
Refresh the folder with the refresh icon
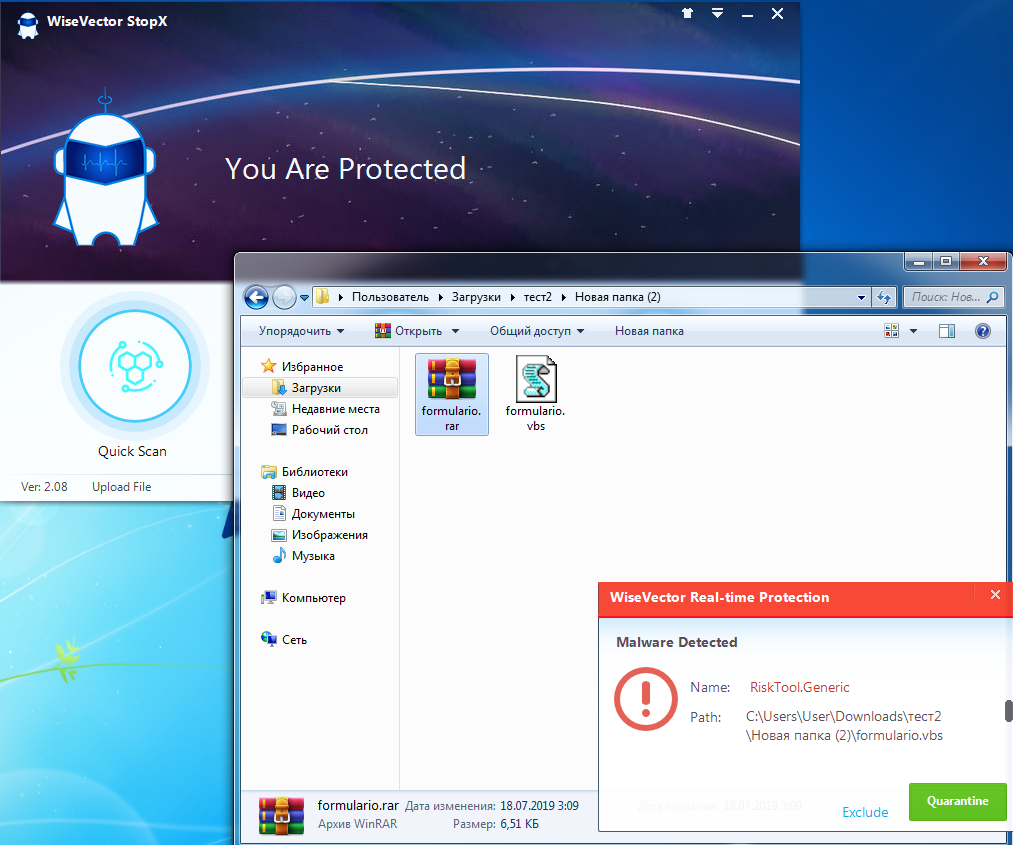pyautogui.click(x=884, y=297)
